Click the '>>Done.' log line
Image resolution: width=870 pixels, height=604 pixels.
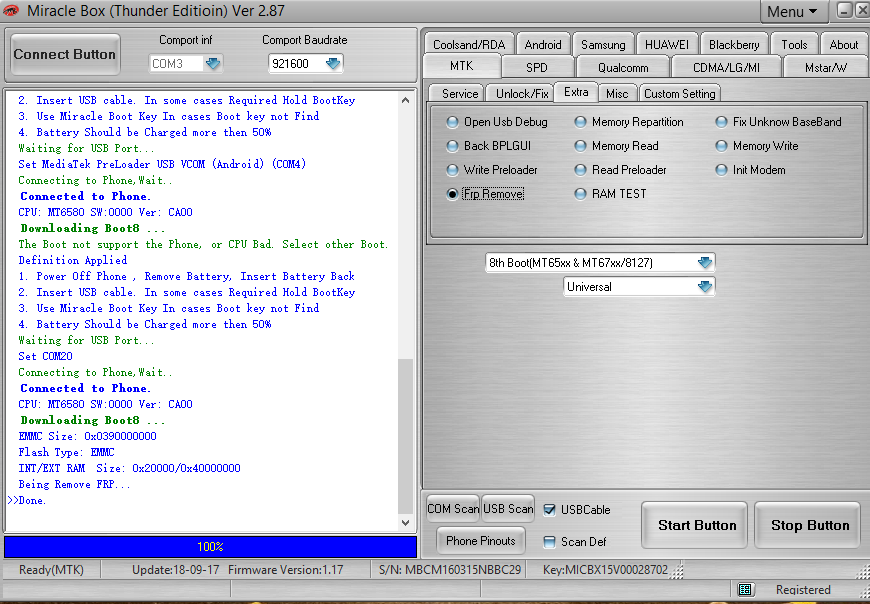click(27, 500)
